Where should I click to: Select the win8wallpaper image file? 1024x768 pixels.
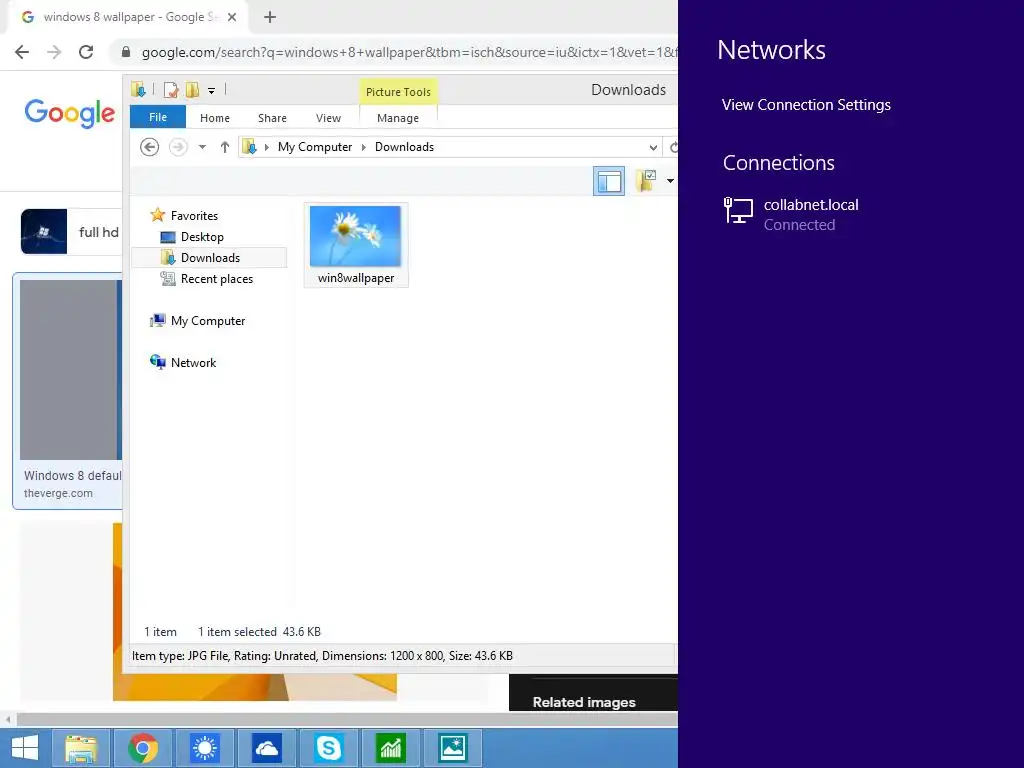coord(356,245)
